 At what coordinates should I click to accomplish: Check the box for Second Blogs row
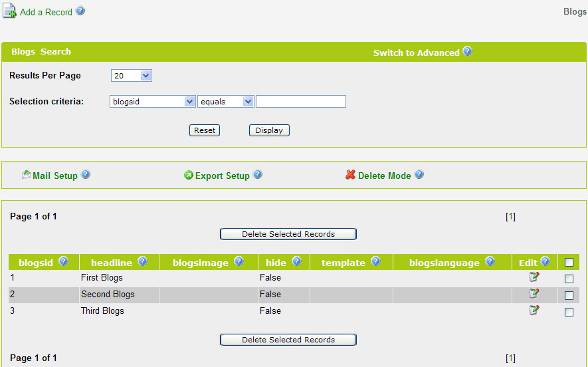(x=569, y=295)
